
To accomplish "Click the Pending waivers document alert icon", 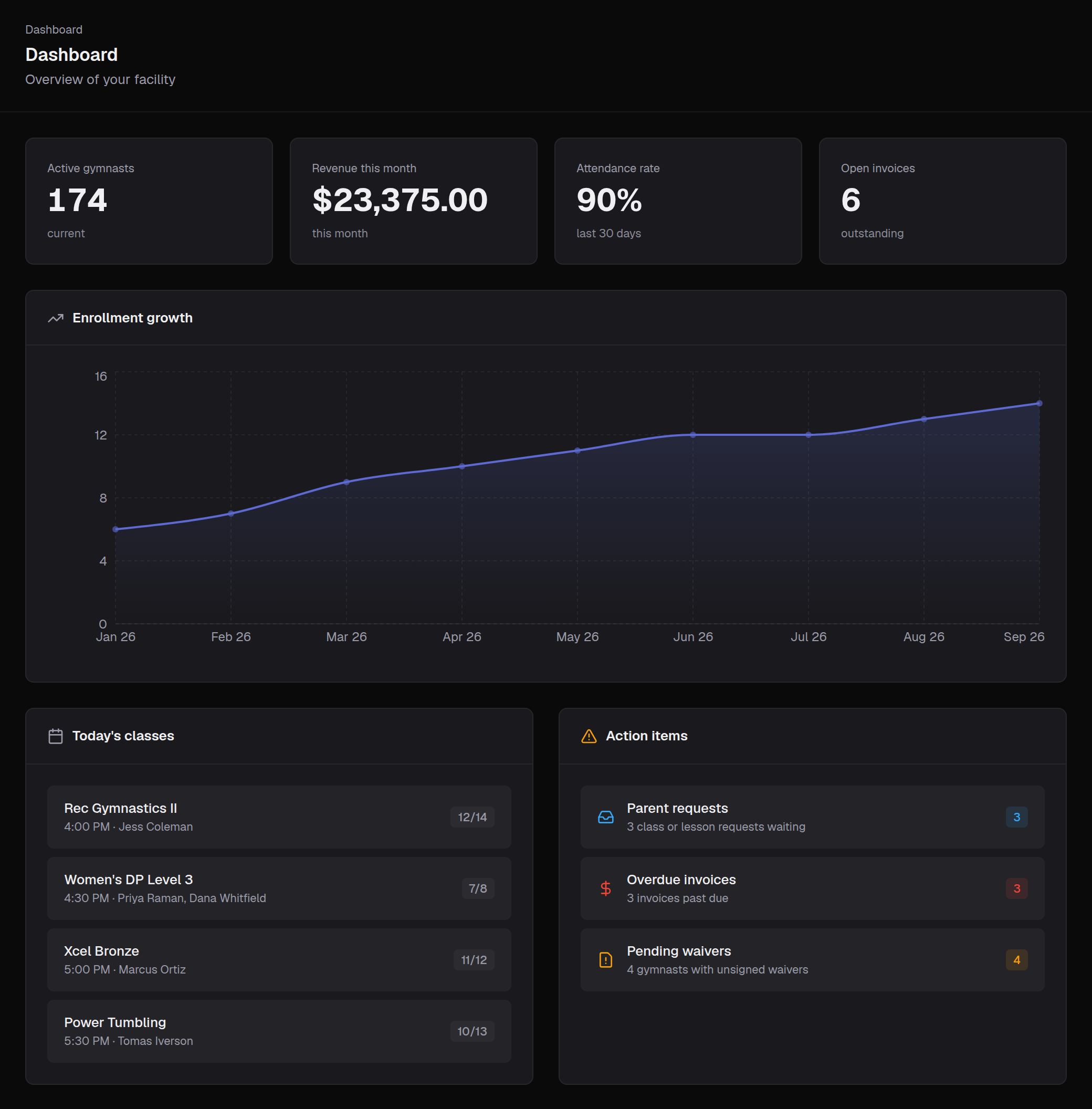I will pyautogui.click(x=606, y=960).
